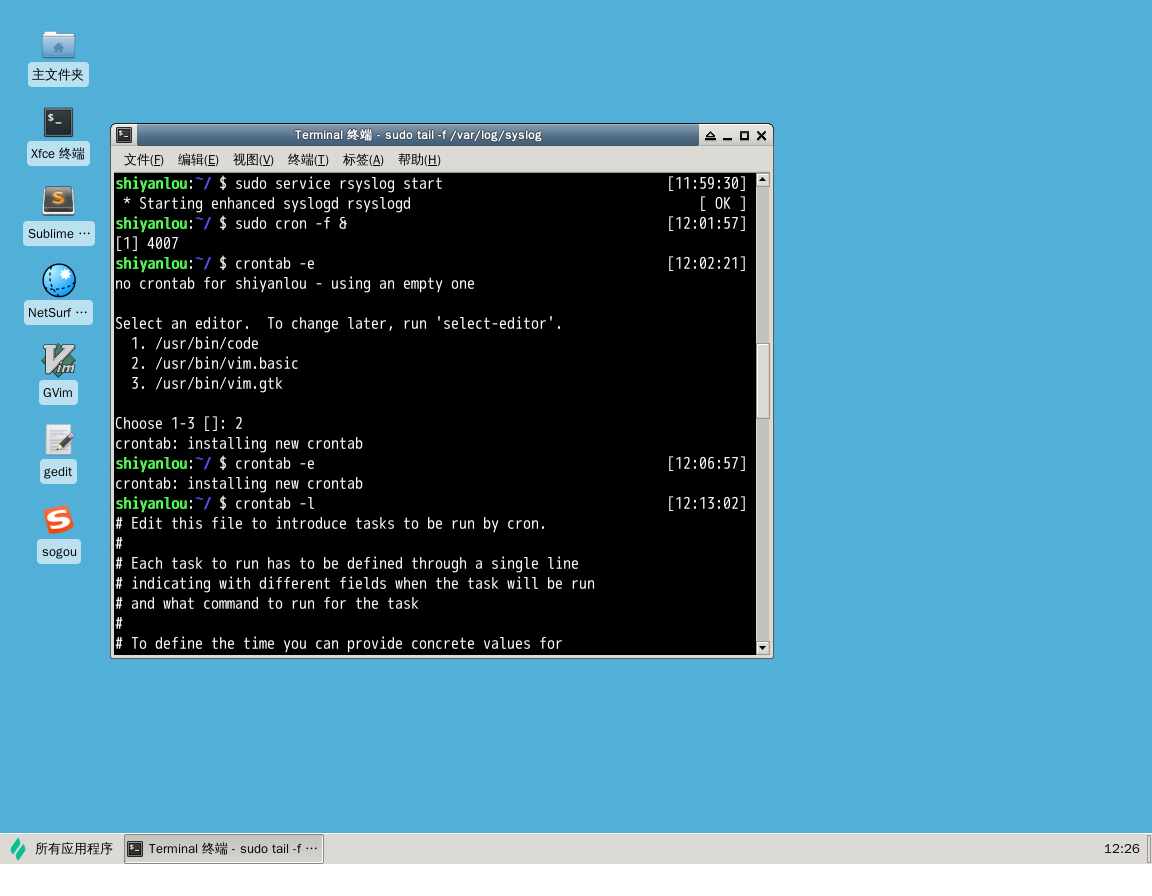Open the 编辑(E) menu
Screen dimensions: 1152x896
coord(197,160)
